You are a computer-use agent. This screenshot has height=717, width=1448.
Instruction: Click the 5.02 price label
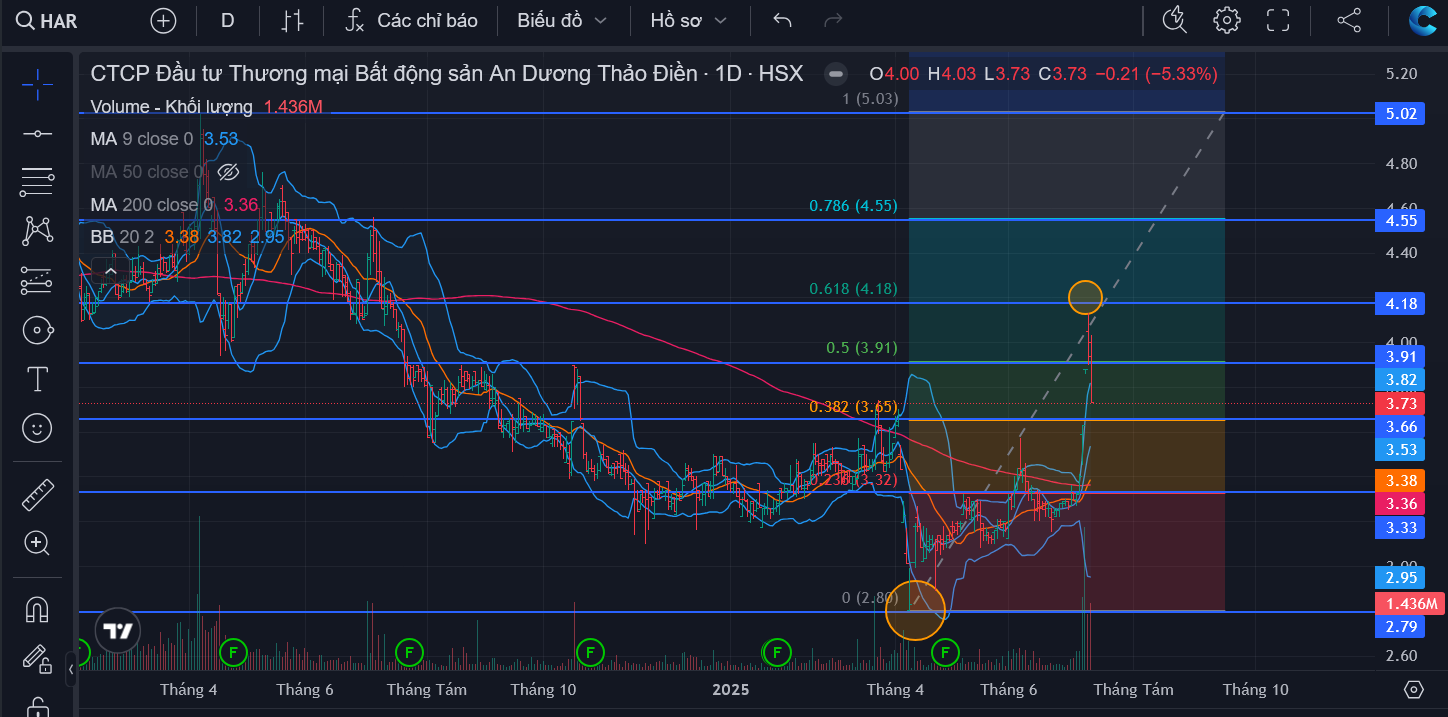(1400, 114)
